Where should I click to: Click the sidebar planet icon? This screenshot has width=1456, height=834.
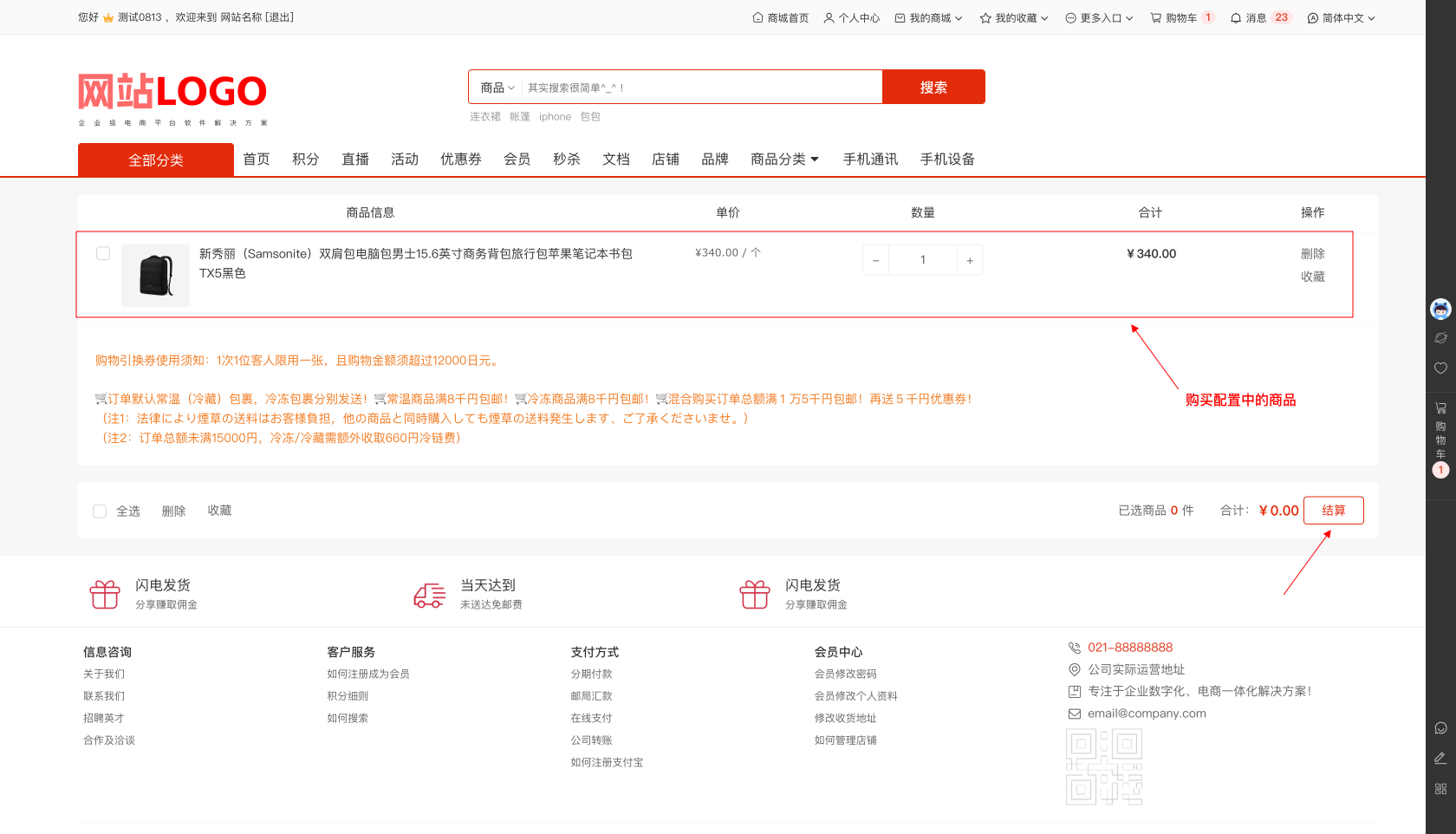[x=1440, y=338]
